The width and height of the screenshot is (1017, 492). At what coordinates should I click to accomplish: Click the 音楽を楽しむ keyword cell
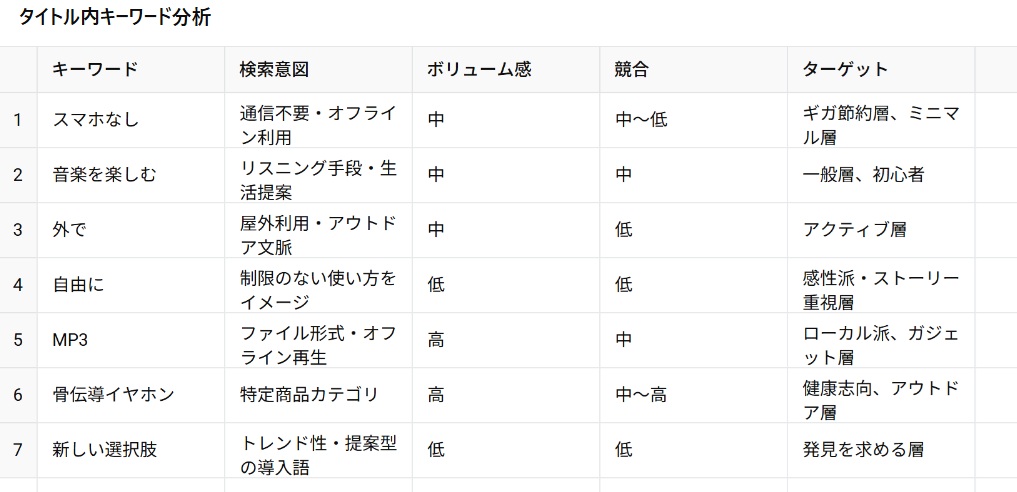131,175
